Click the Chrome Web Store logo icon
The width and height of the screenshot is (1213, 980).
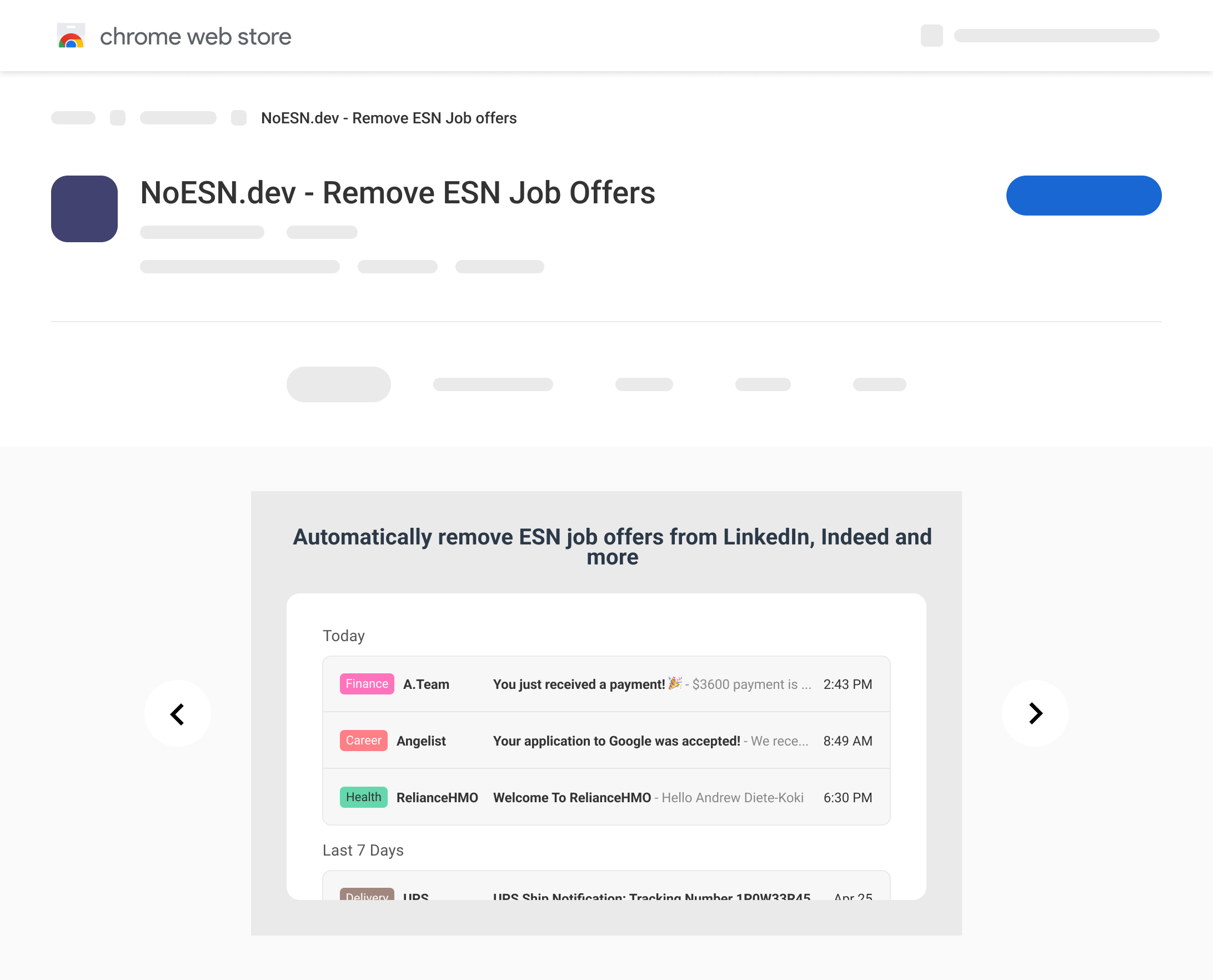tap(71, 36)
